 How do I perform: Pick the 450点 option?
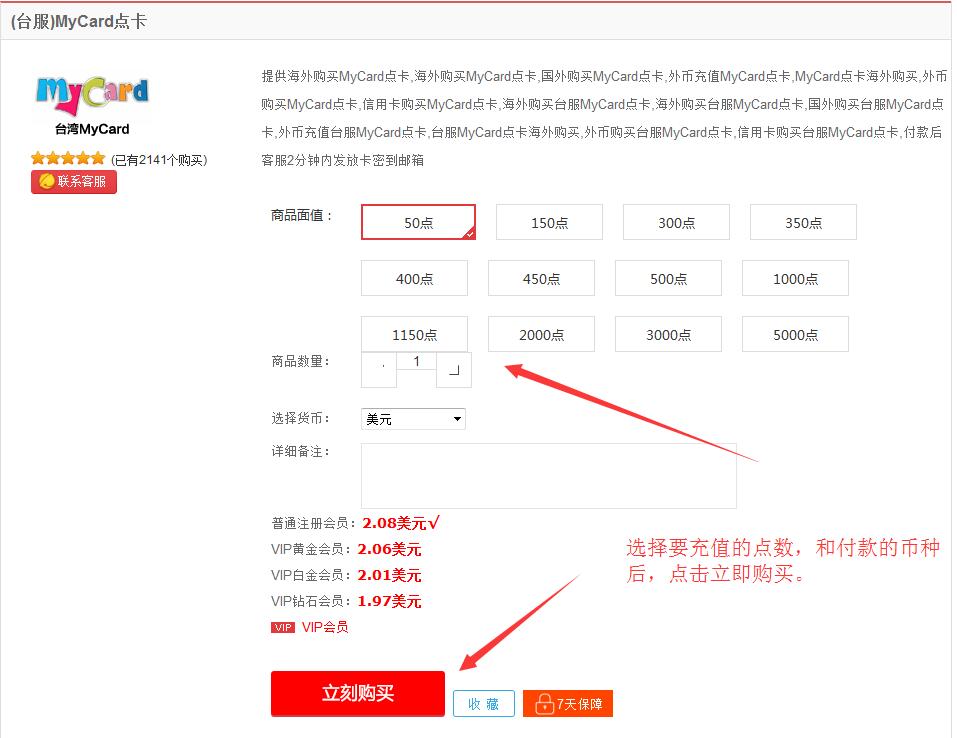(x=541, y=278)
